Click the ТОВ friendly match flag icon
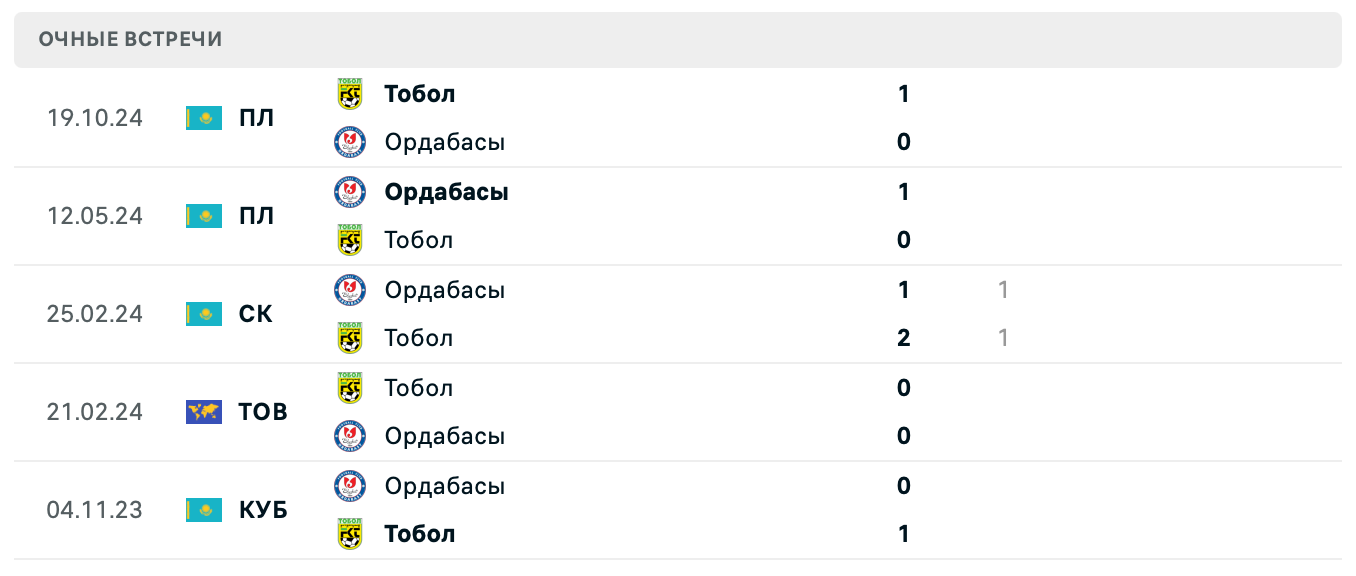1356x576 pixels. [204, 411]
